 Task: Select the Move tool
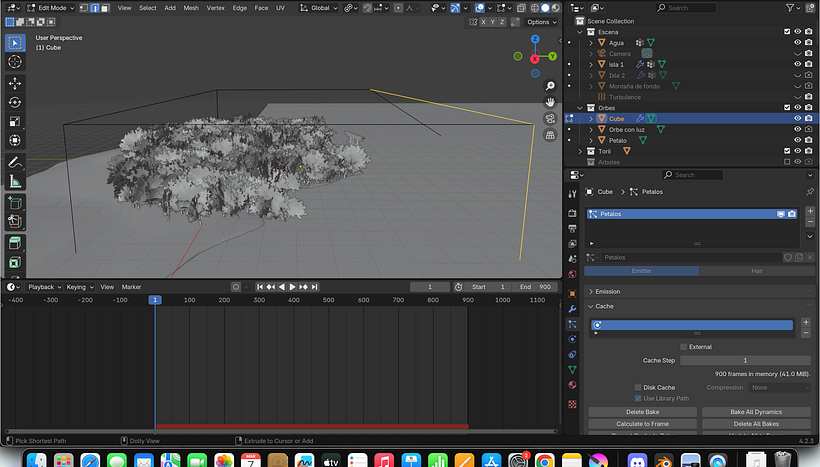click(x=15, y=83)
